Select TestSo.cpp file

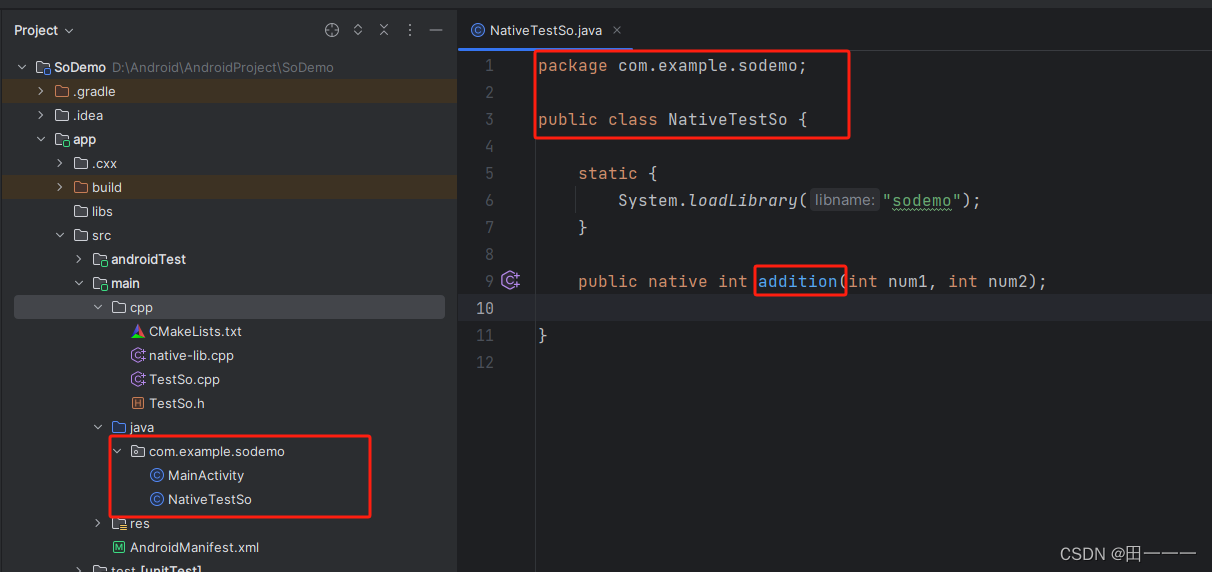[x=175, y=379]
